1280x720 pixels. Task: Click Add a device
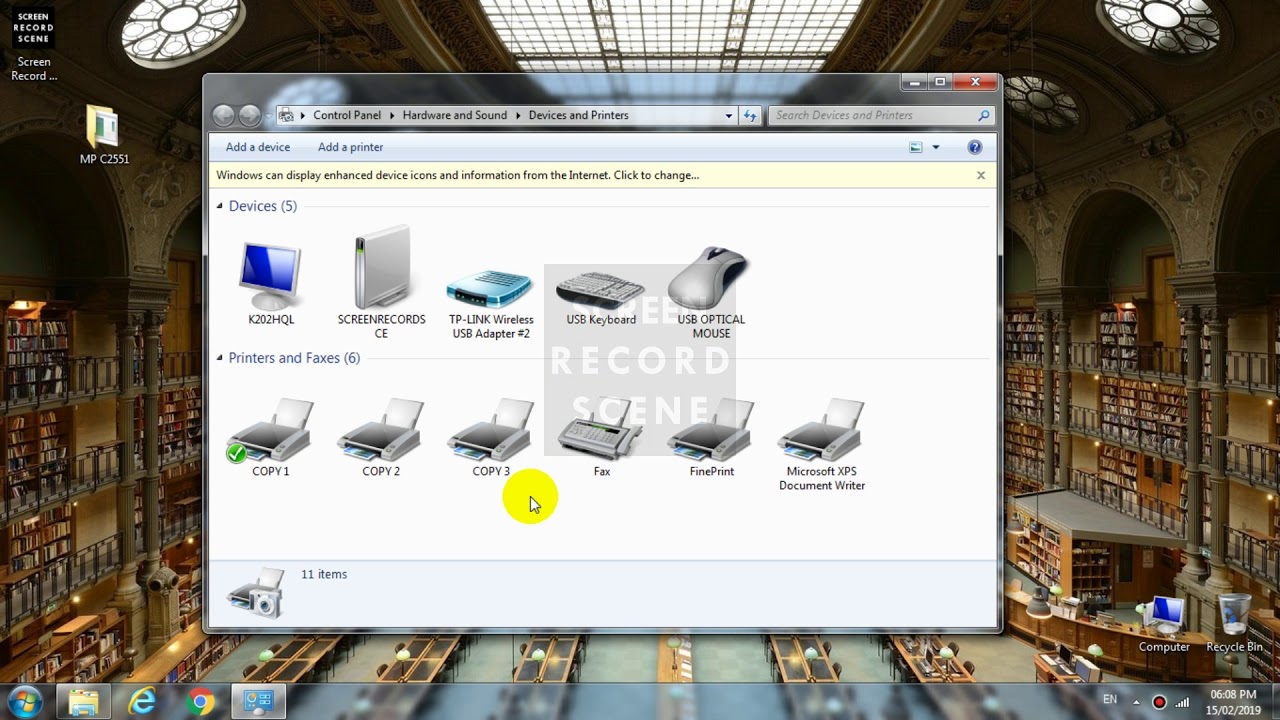click(x=258, y=147)
